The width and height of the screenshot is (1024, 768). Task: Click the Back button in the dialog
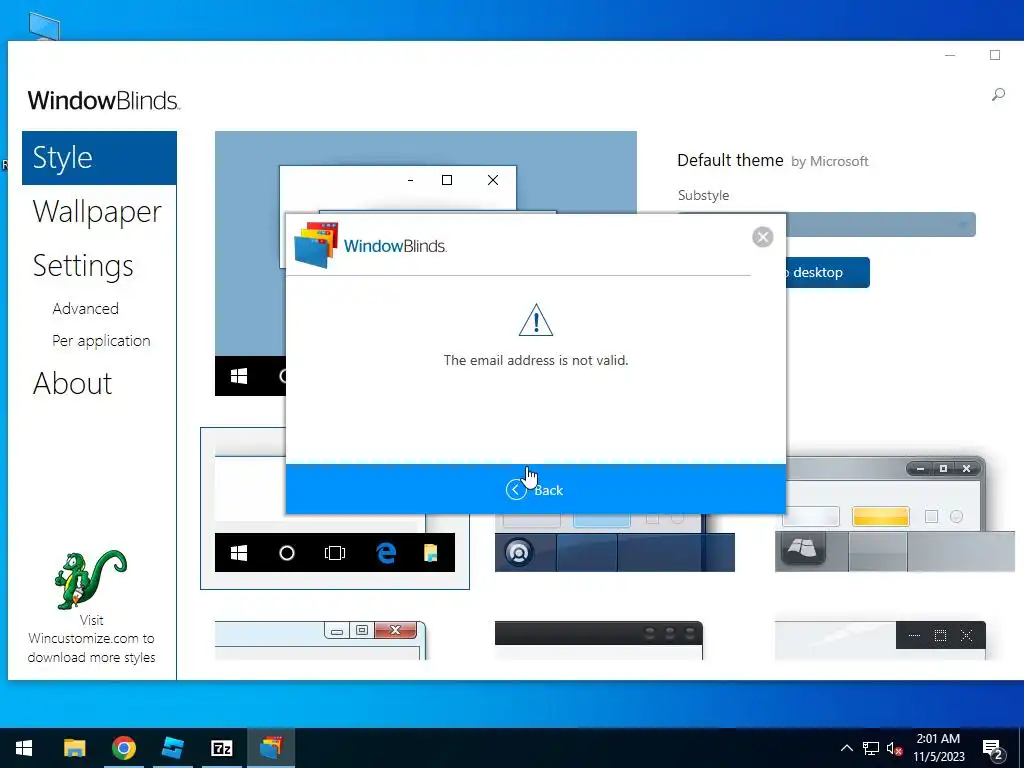[x=536, y=489]
